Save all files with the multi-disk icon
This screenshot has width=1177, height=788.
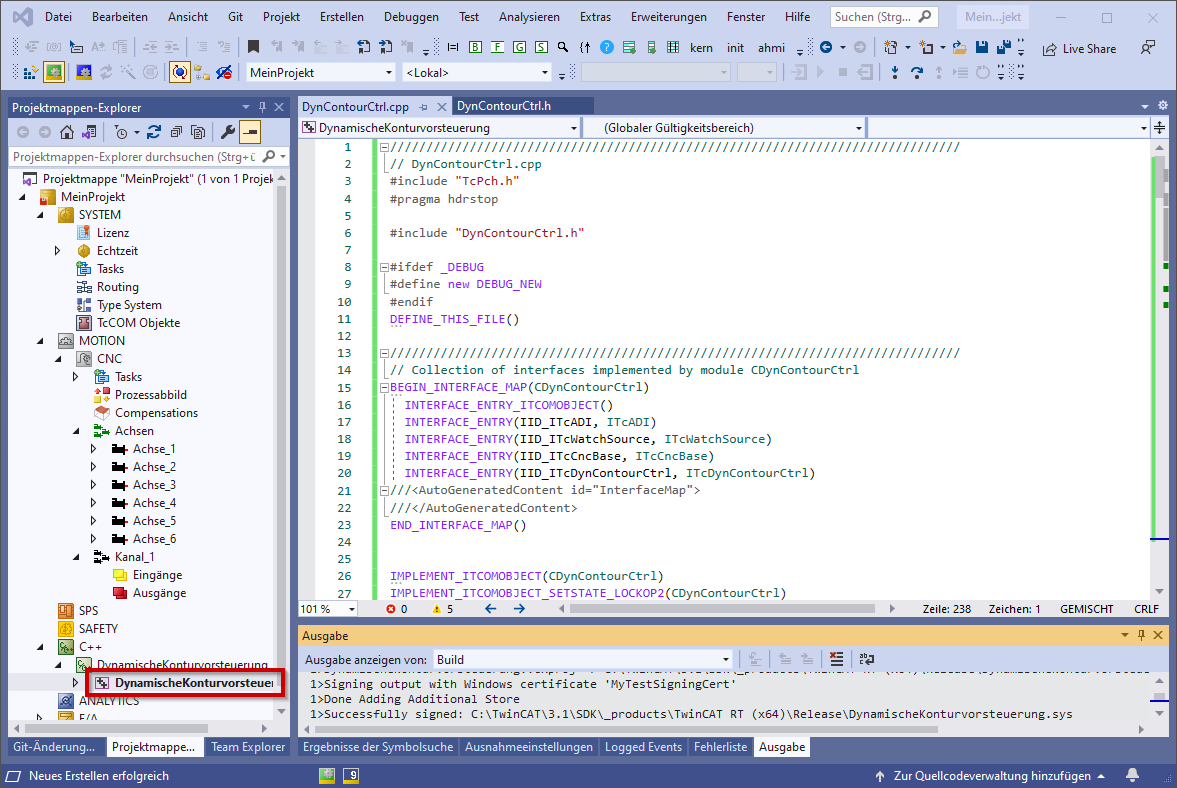click(1004, 47)
